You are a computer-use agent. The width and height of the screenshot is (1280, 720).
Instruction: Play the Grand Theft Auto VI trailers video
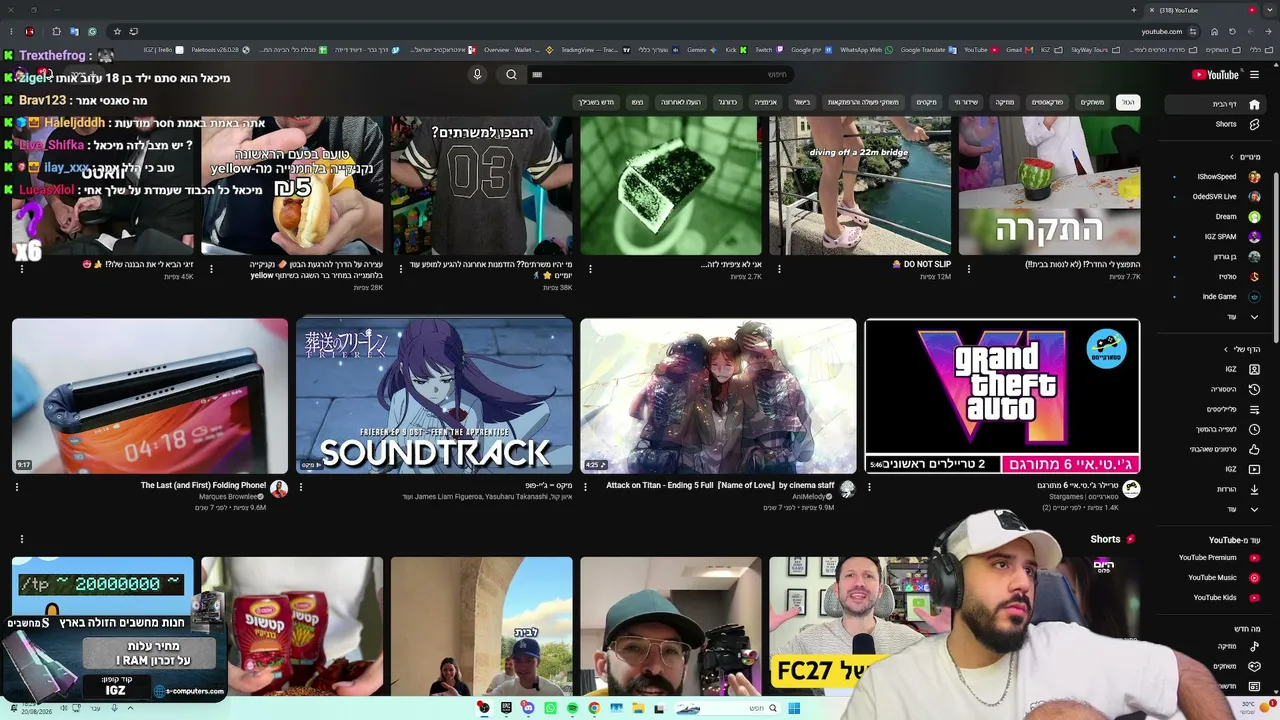[1002, 396]
